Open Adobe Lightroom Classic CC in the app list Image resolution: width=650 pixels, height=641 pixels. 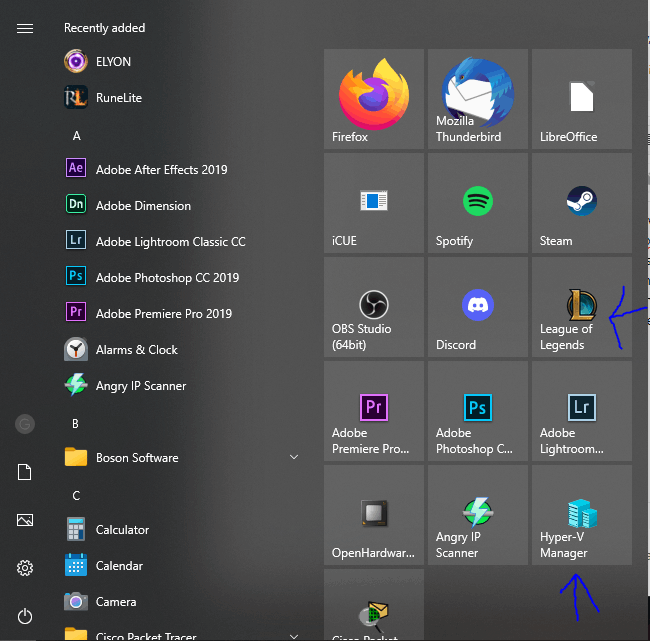(182, 241)
